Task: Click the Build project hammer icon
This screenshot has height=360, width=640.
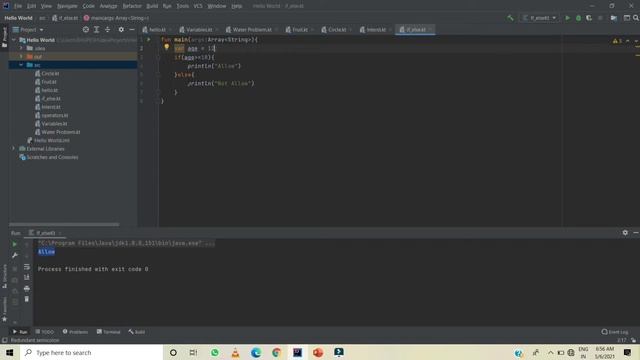Action: (x=510, y=18)
